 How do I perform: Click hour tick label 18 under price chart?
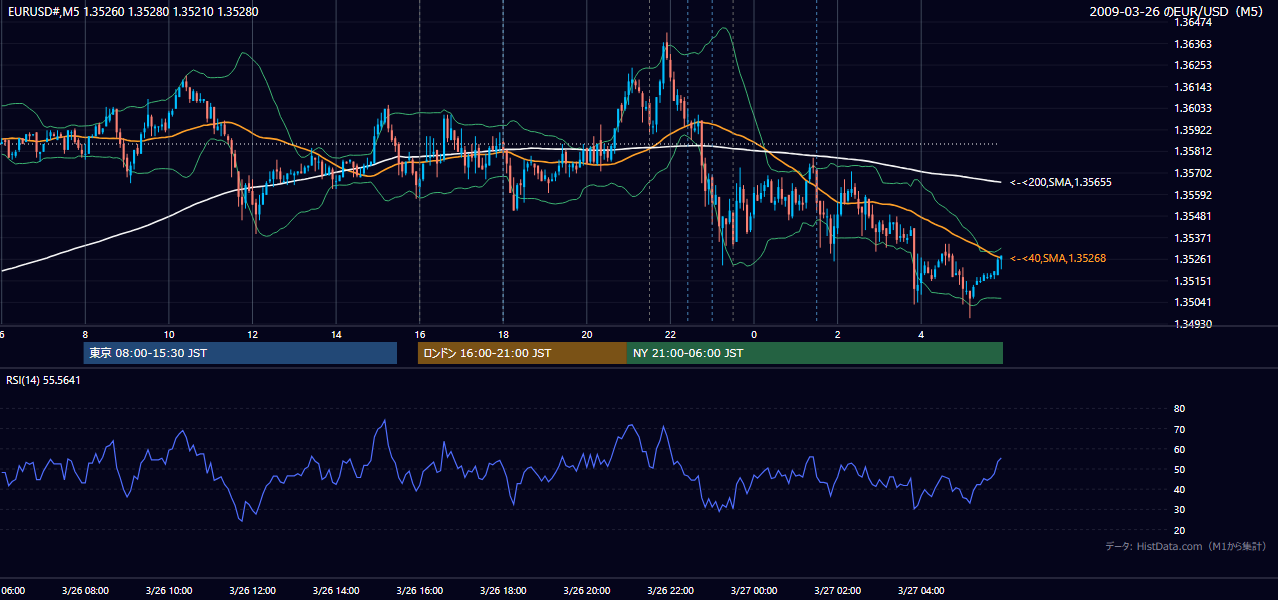click(503, 335)
